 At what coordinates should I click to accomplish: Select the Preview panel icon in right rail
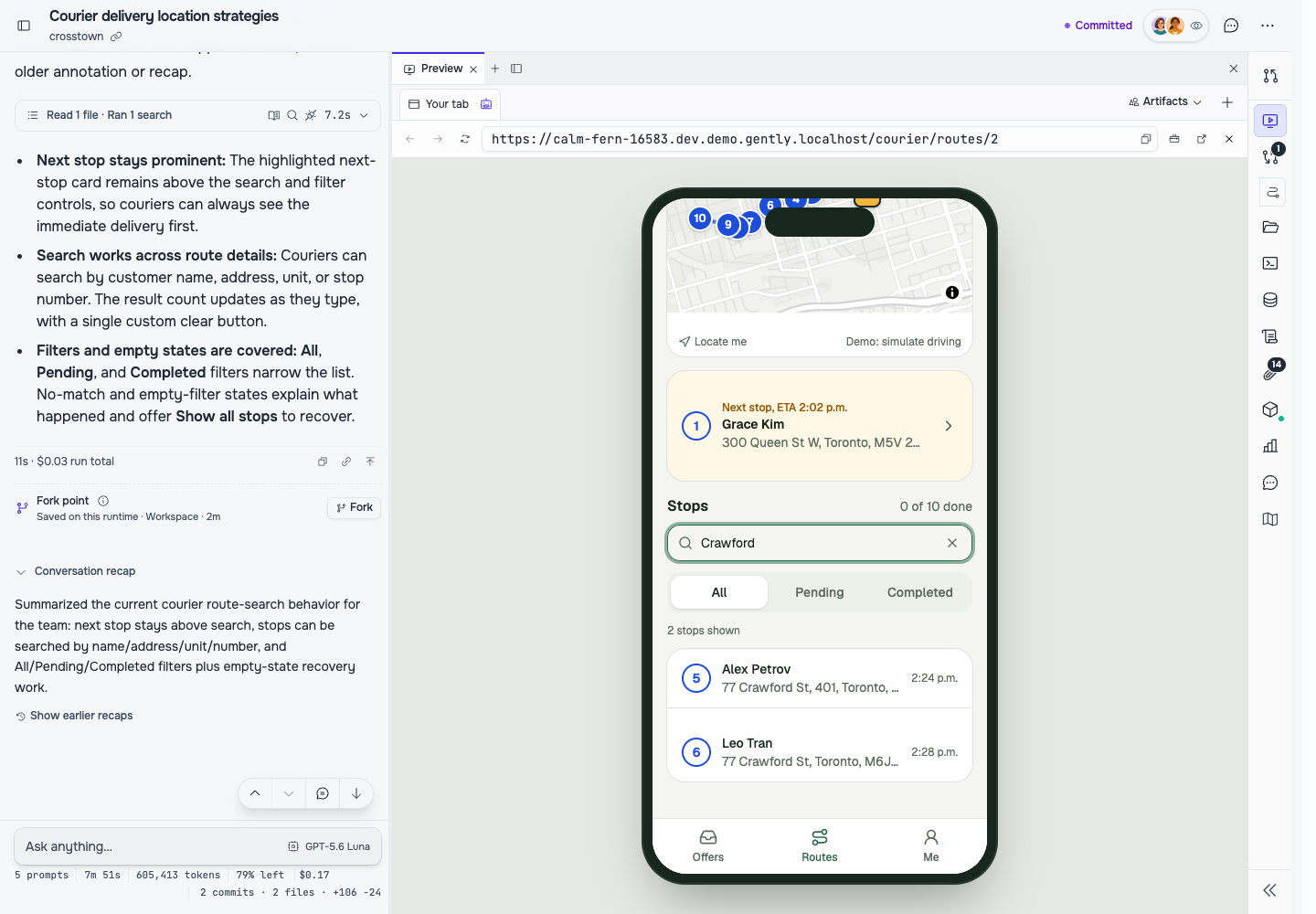(x=1270, y=121)
